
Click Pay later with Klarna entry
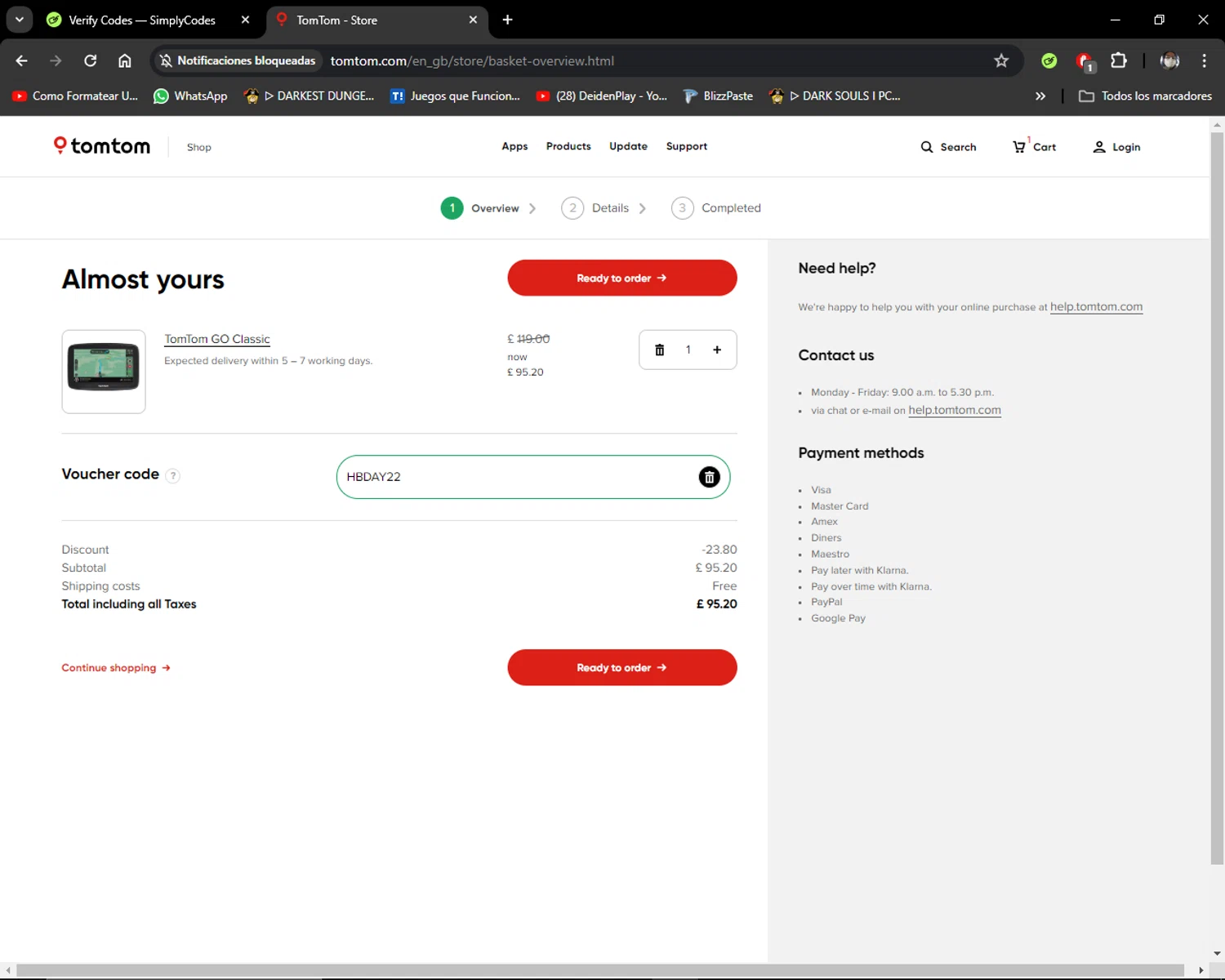click(859, 570)
